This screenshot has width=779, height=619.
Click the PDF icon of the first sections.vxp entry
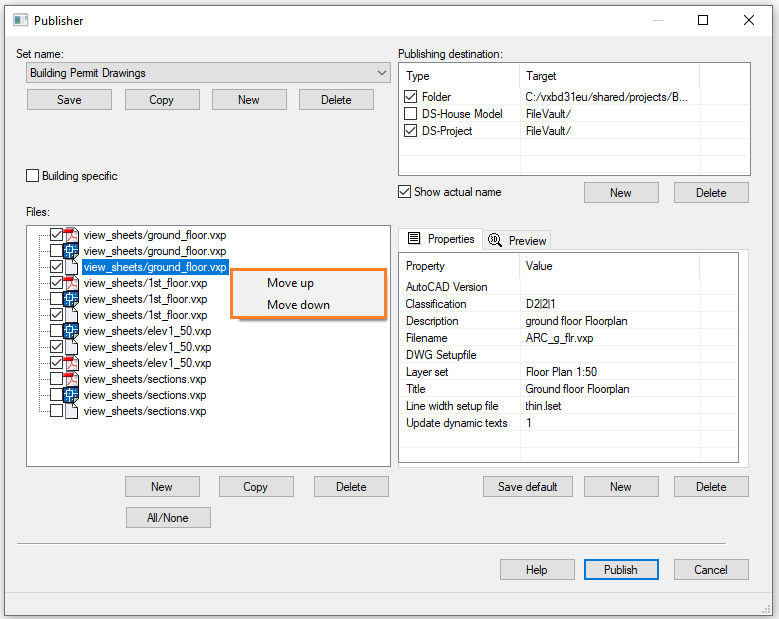72,379
